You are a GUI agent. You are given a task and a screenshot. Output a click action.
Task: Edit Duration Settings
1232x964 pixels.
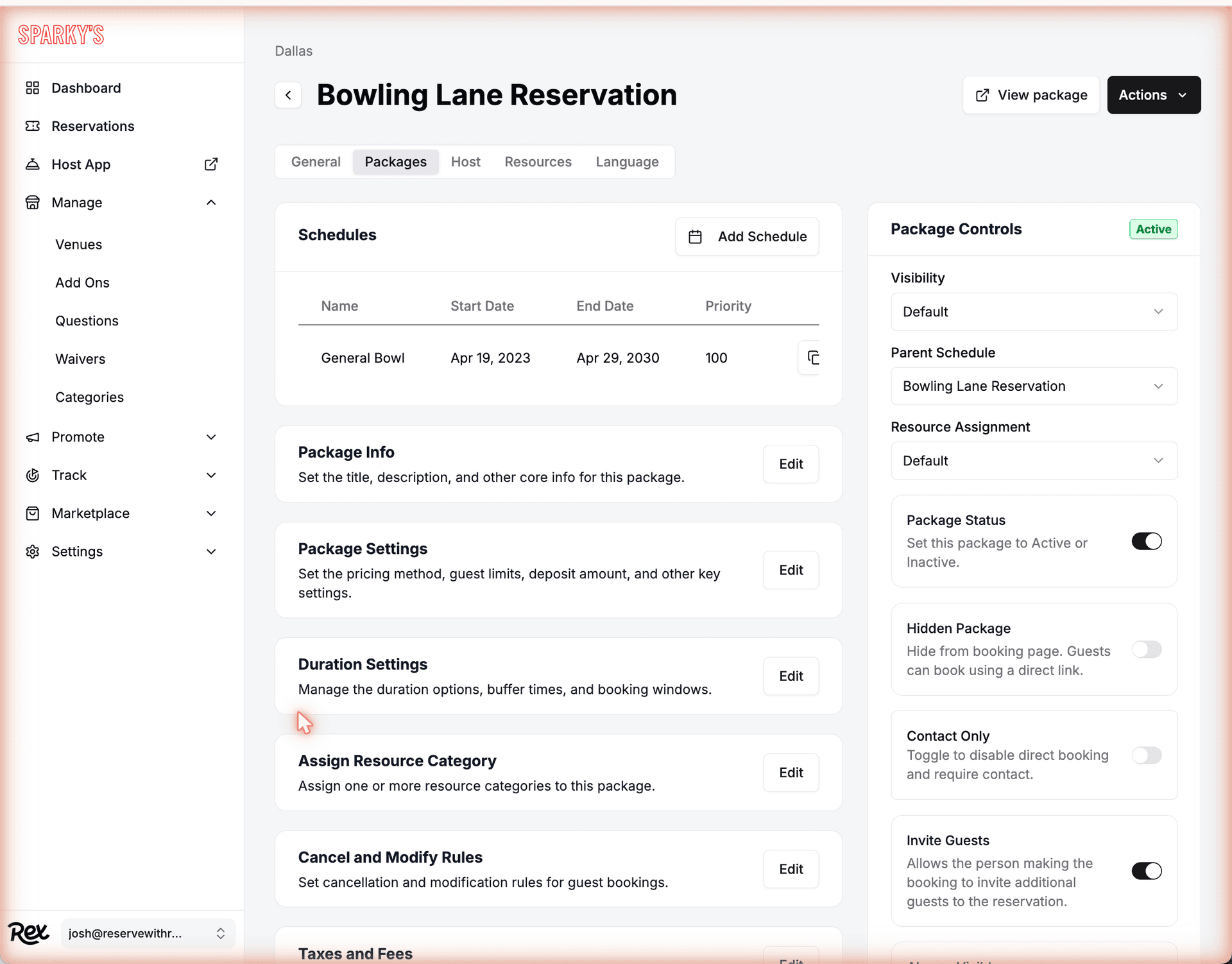tap(791, 676)
